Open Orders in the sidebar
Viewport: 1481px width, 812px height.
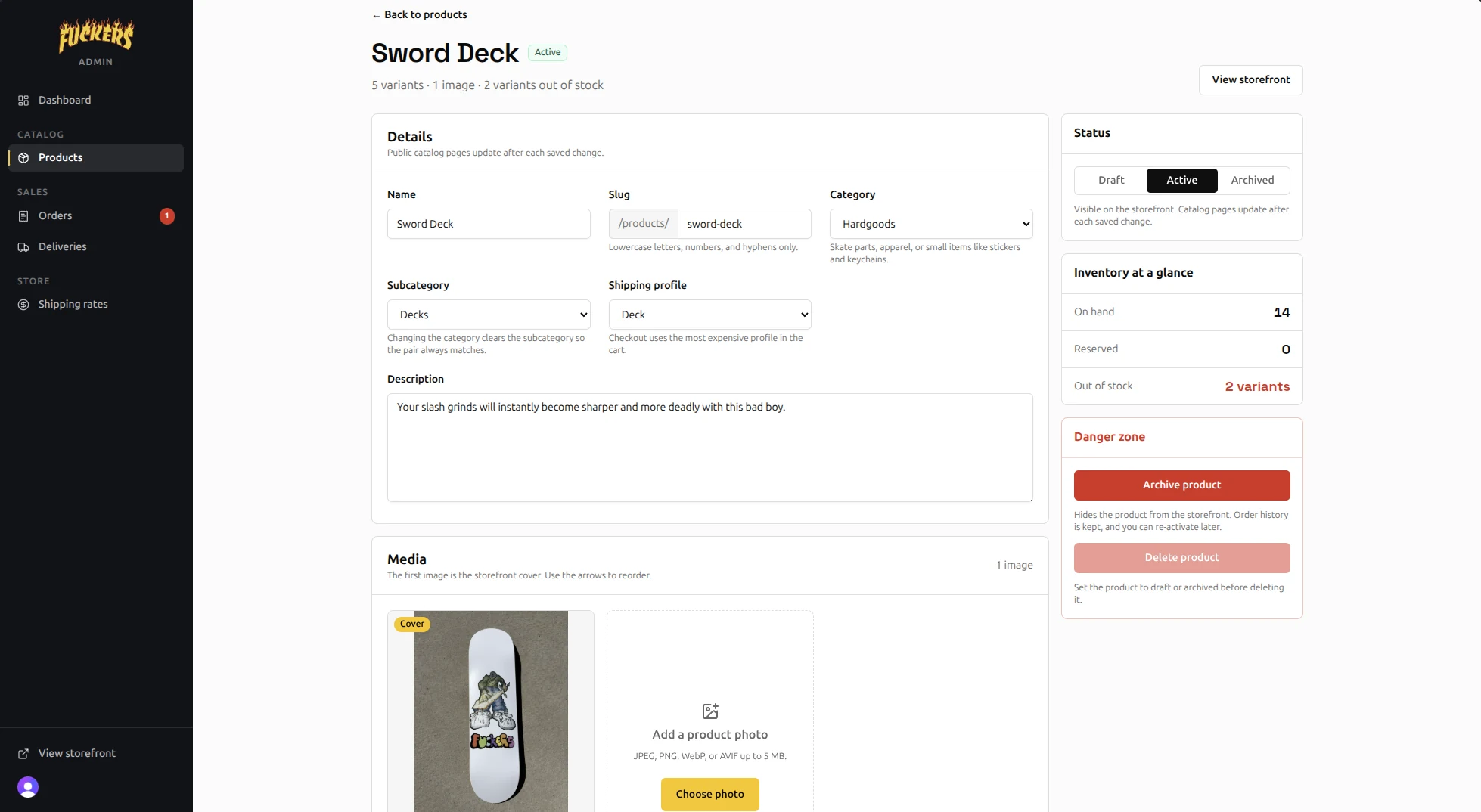(x=96, y=216)
